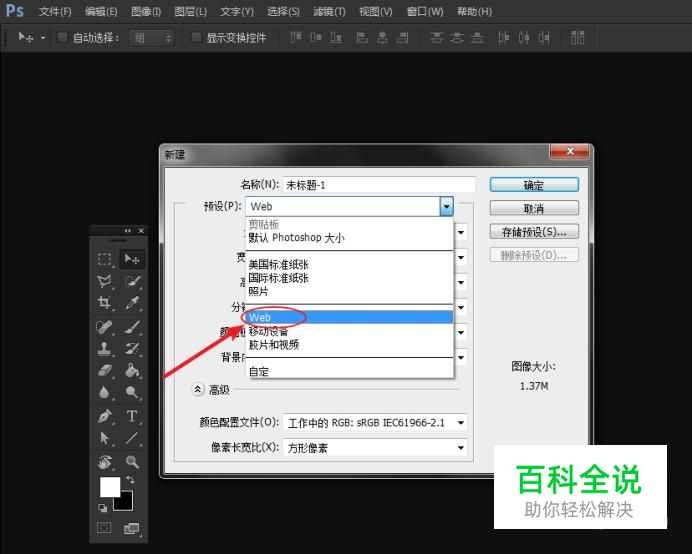Viewport: 692px width, 554px height.
Task: Open the 视图(V) menu
Action: click(375, 11)
